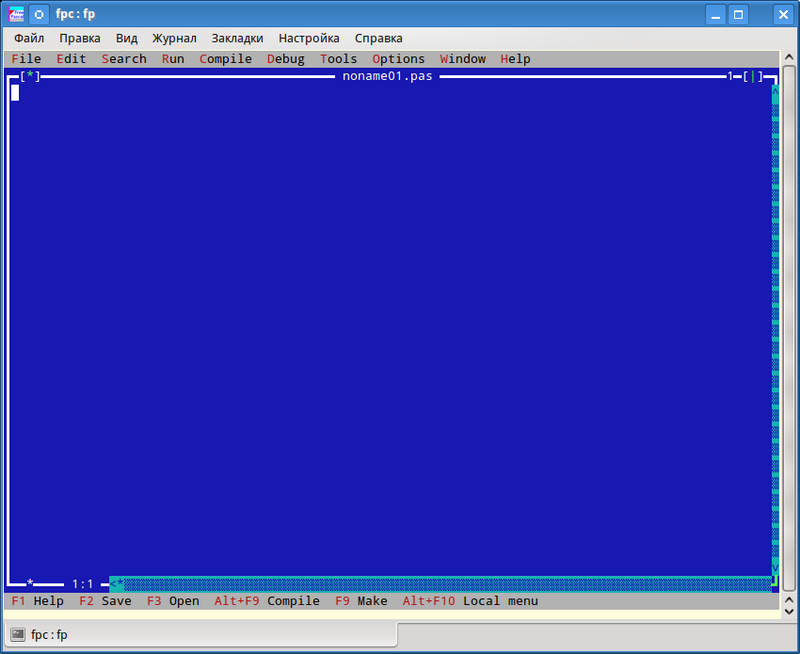Open the Настройка menu
This screenshot has width=800, height=654.
309,38
